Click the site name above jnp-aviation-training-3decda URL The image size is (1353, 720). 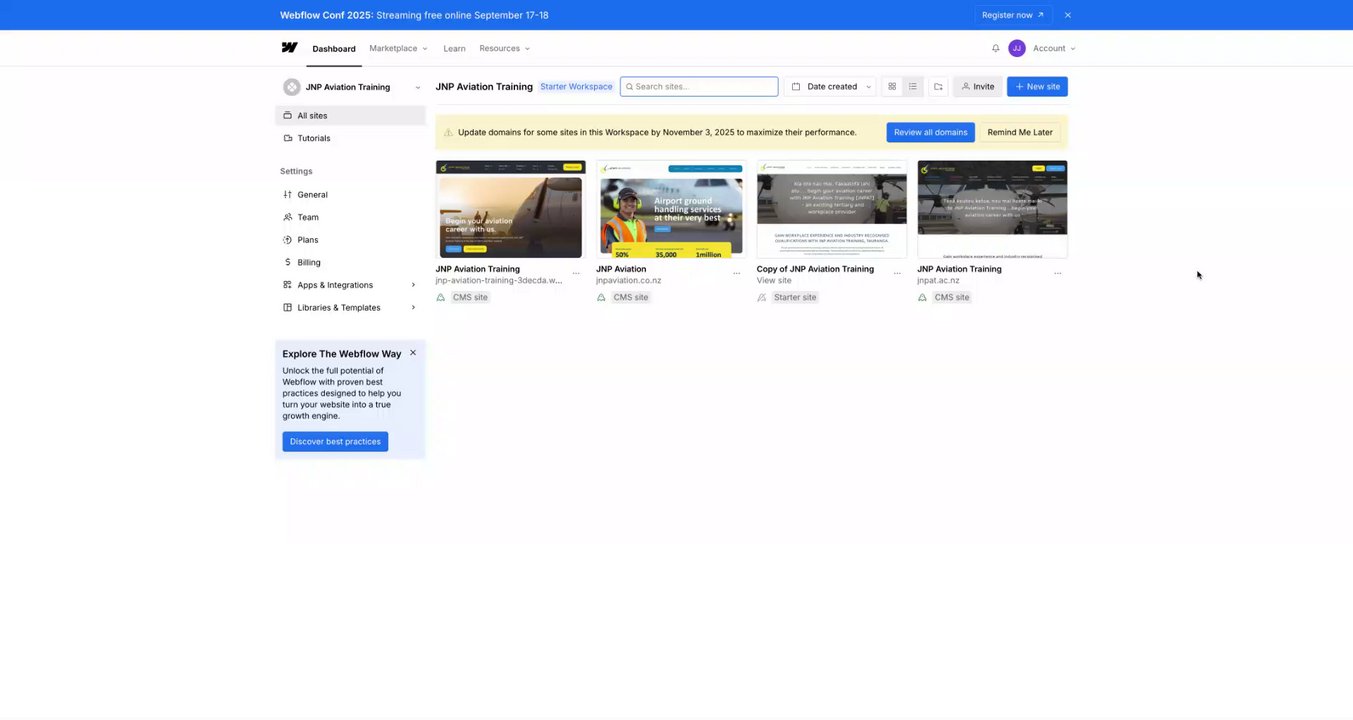(478, 269)
